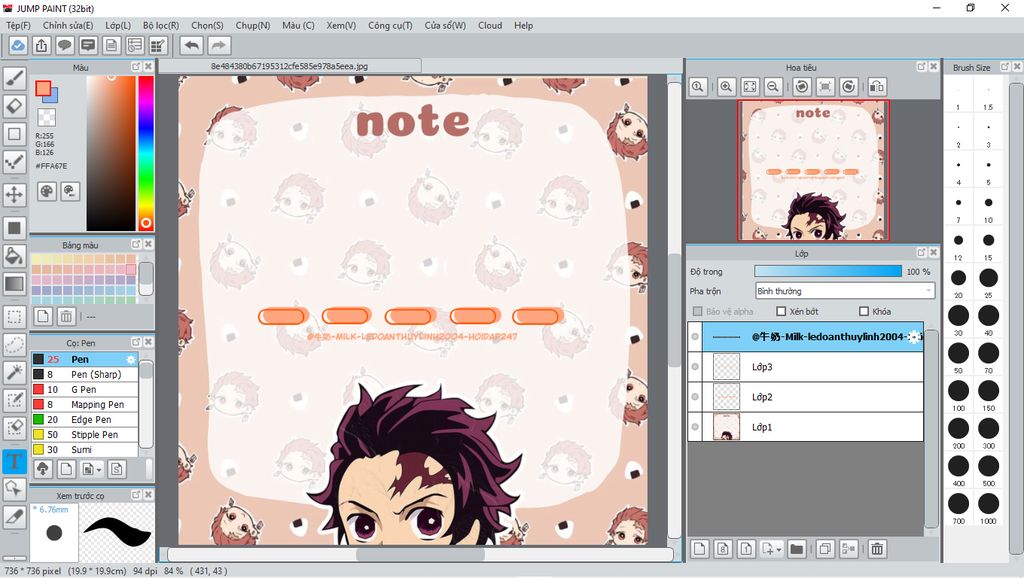Toggle visibility of Lớp2 layer

click(695, 396)
